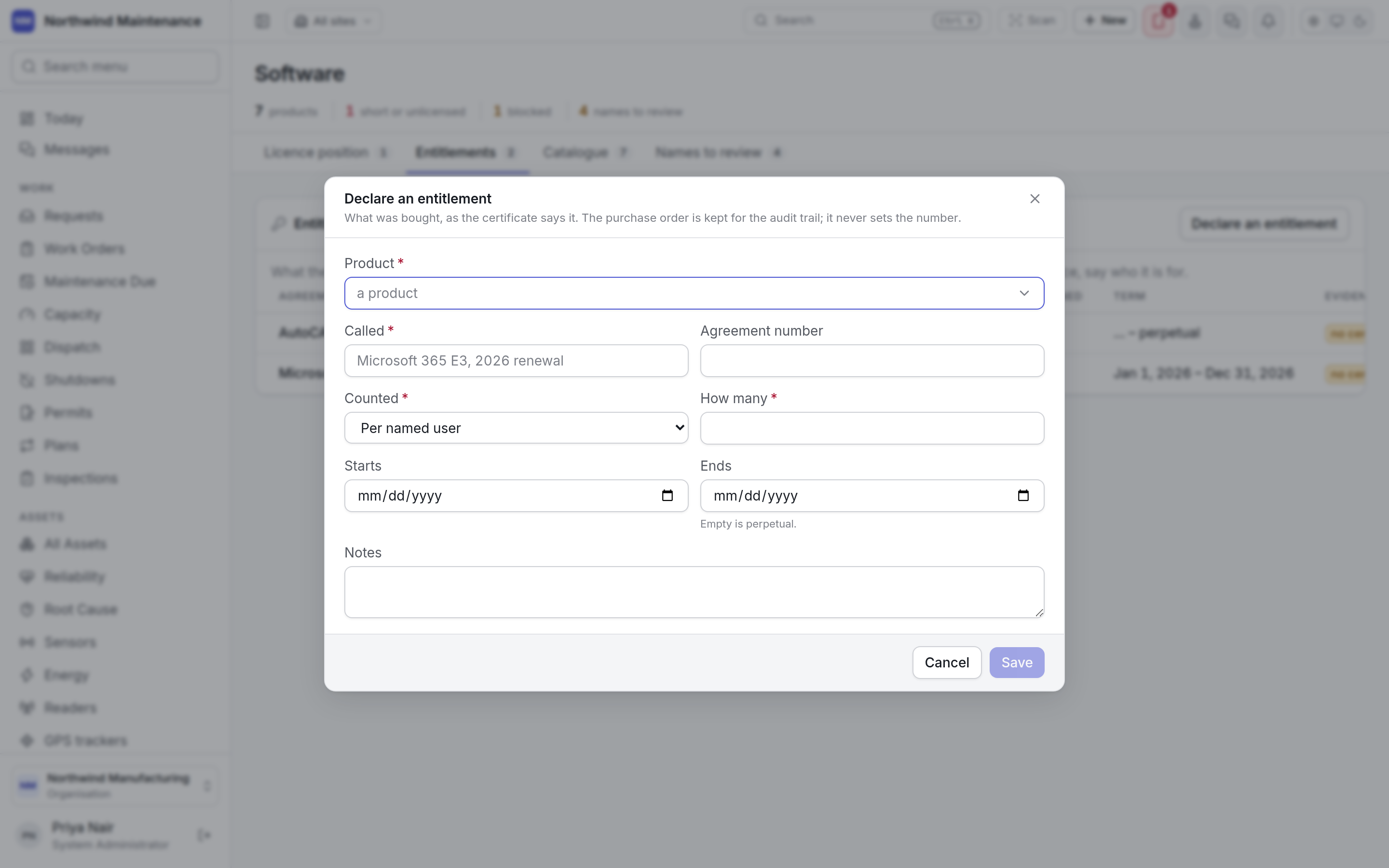Click the Search menu field in sidebar
The image size is (1389, 868).
[115, 66]
